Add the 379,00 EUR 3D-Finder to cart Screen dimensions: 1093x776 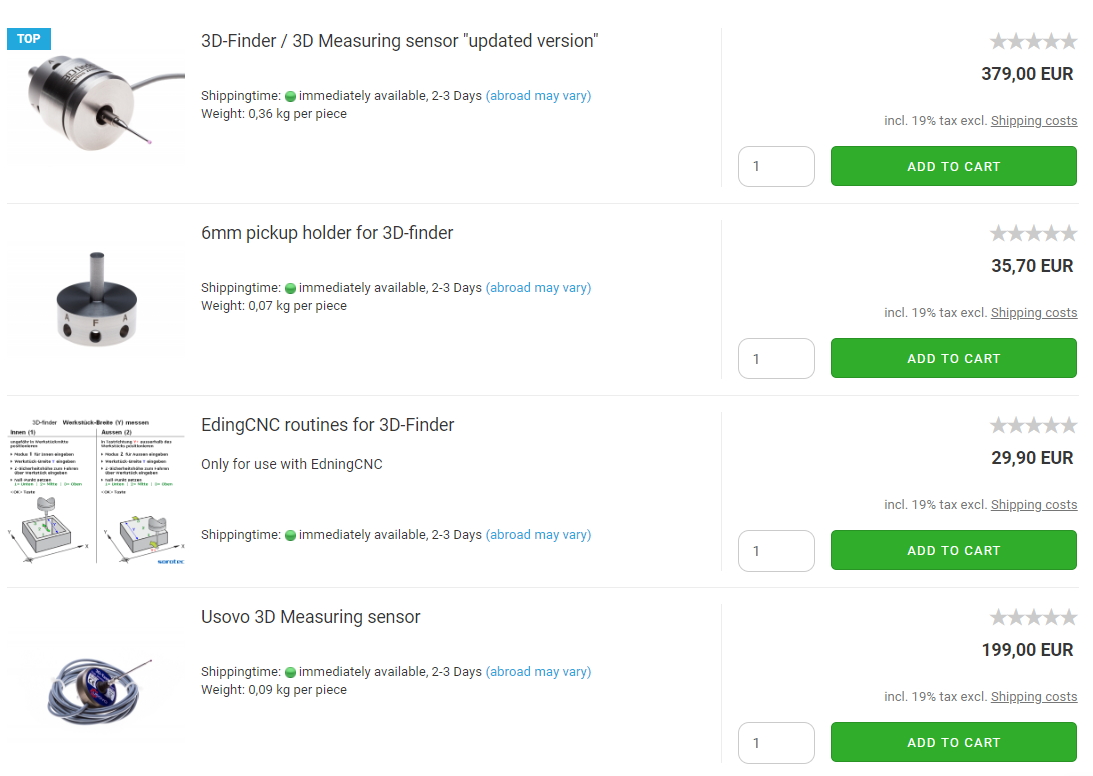coord(953,167)
